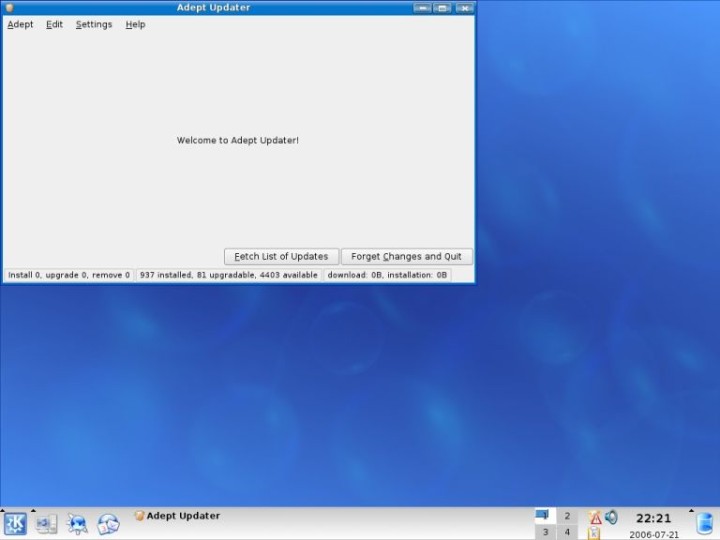Launch Konqueror web browser from the panel

point(77,524)
